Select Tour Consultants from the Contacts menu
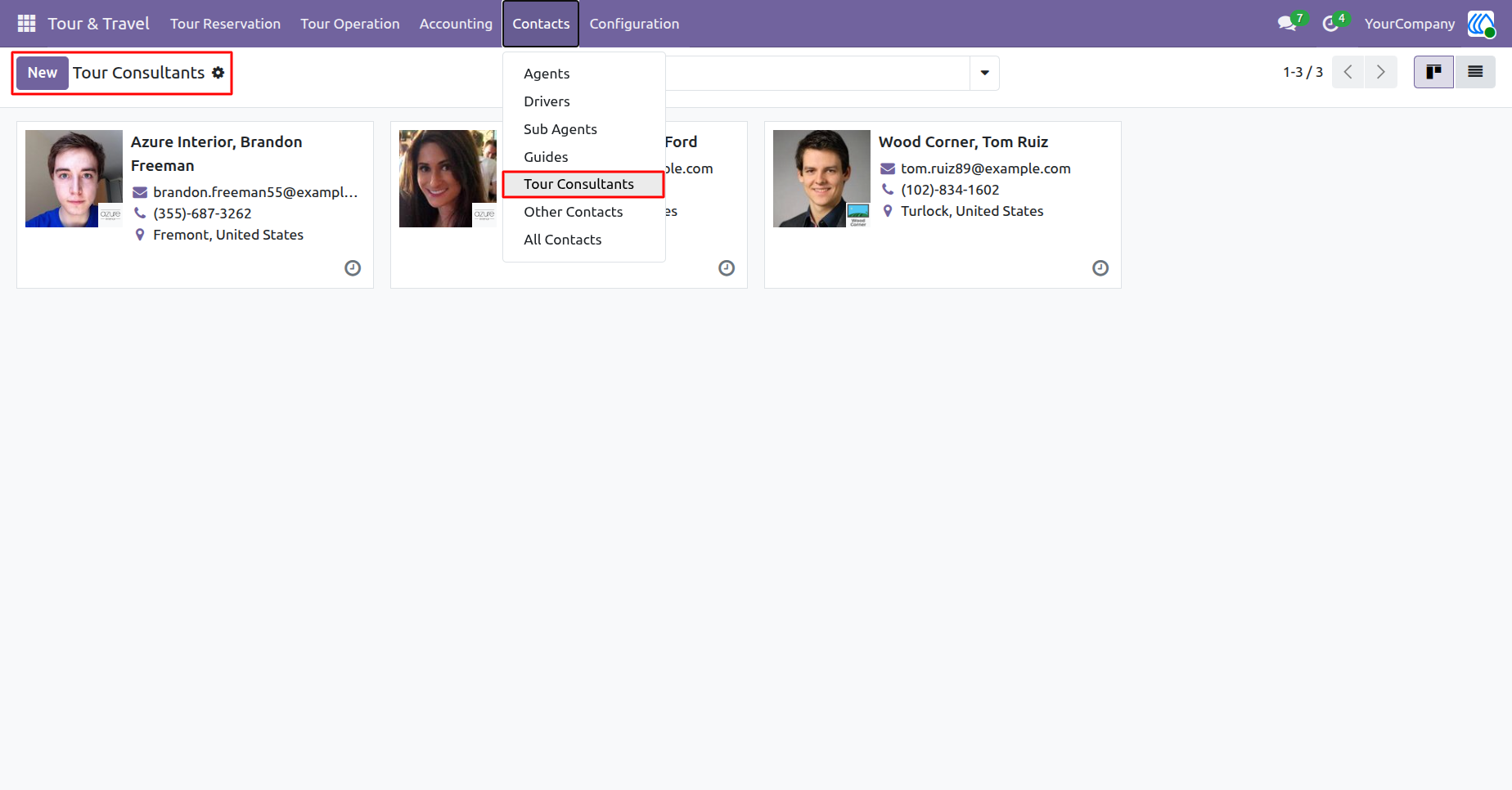 point(583,184)
